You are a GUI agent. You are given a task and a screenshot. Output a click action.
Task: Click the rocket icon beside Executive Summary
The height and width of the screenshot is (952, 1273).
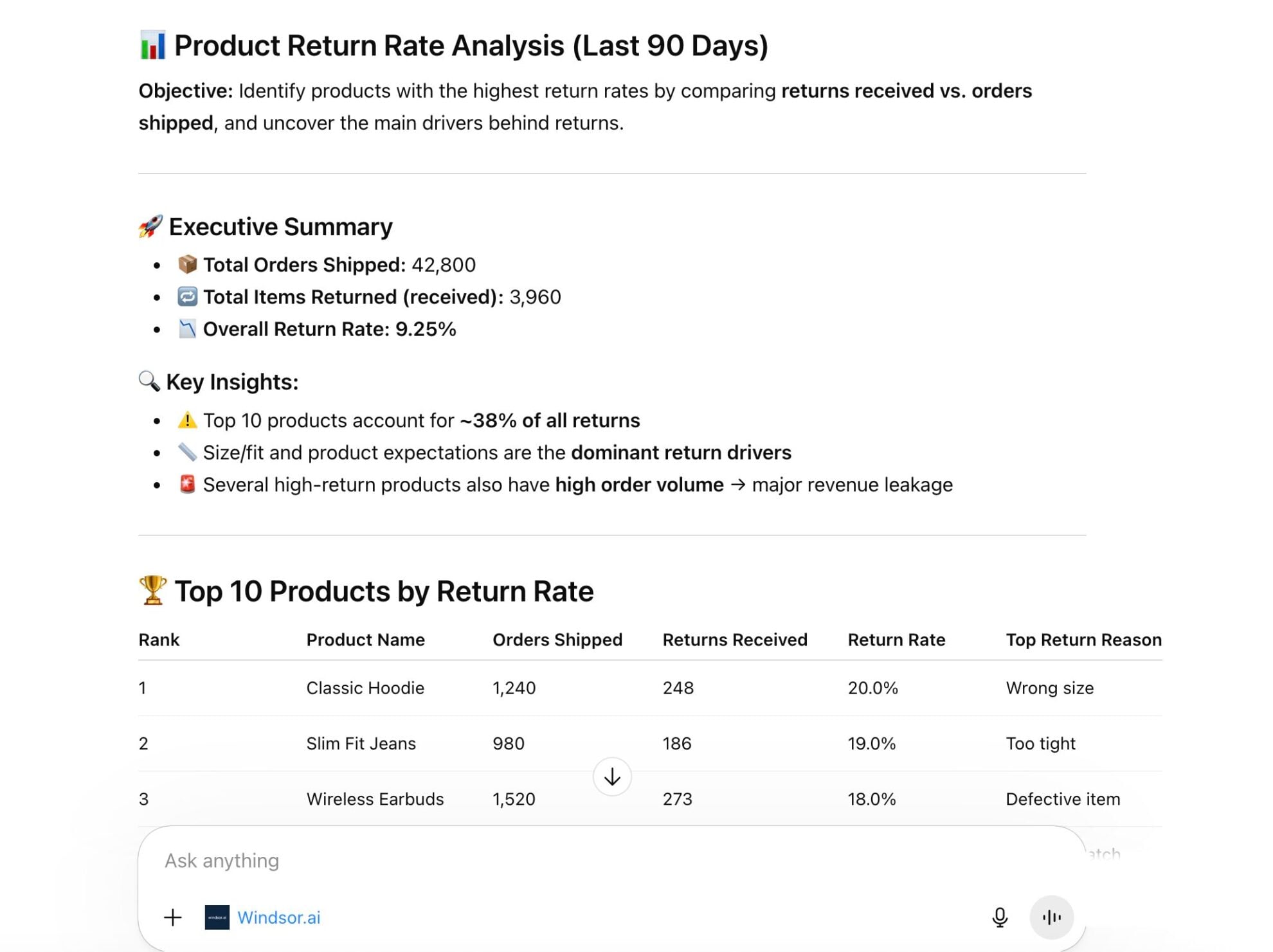pos(149,226)
